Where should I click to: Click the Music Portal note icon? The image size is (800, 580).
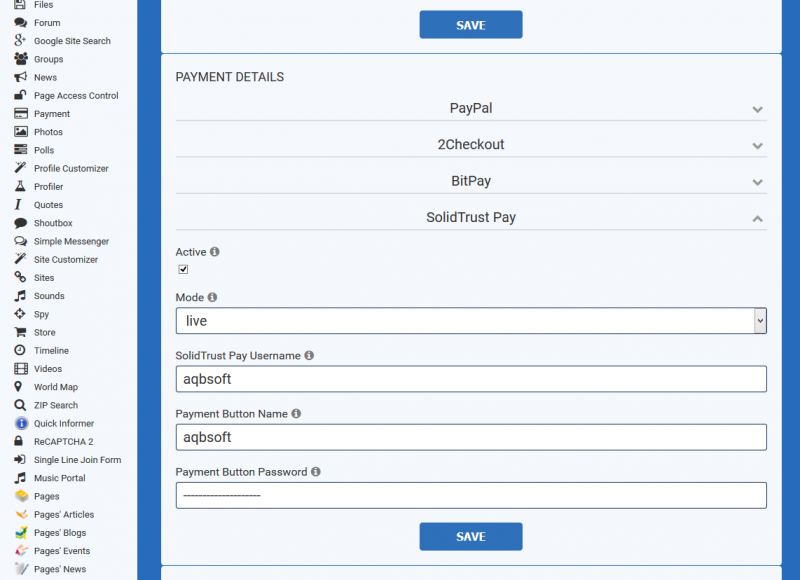(x=20, y=477)
